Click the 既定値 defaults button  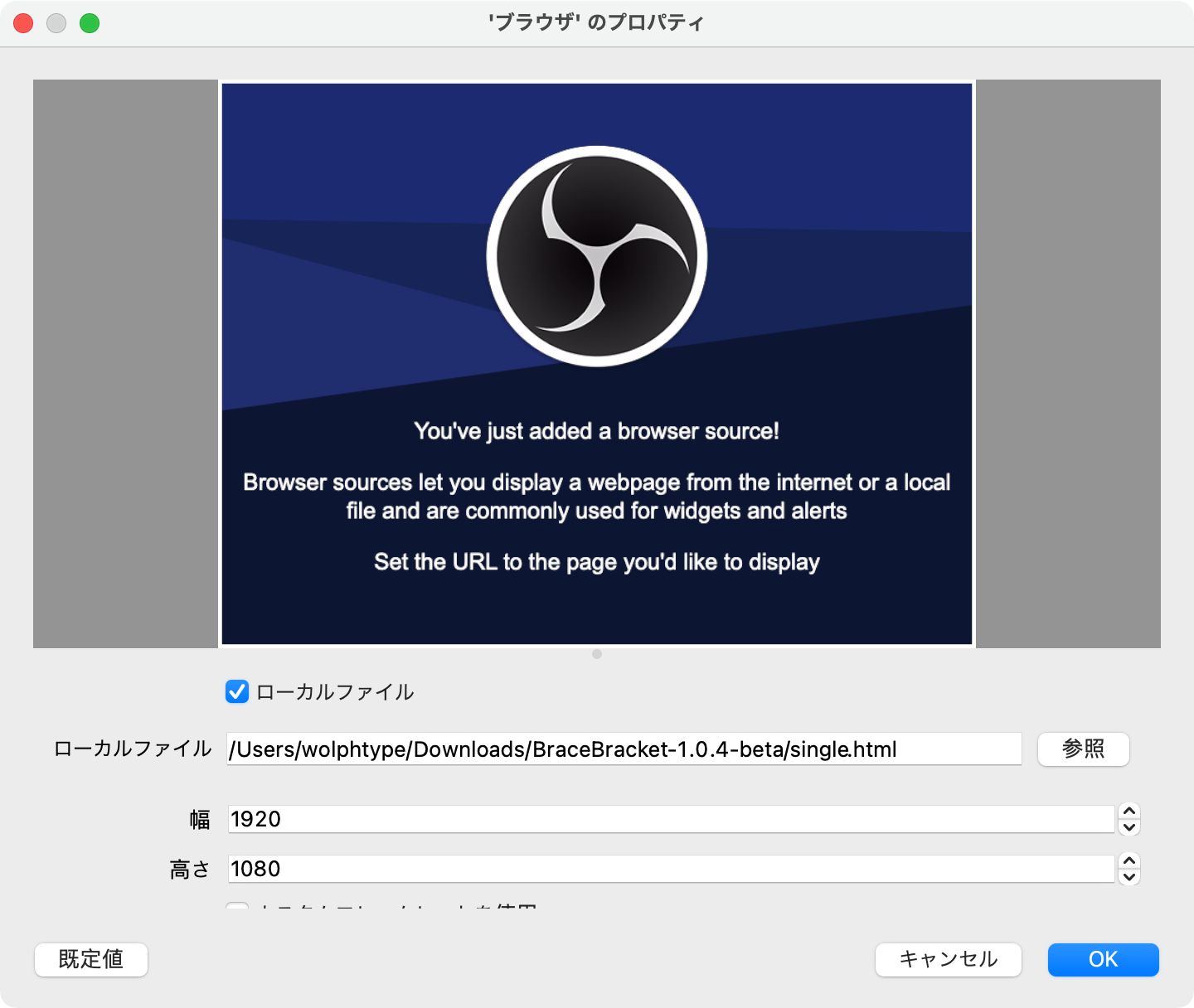pyautogui.click(x=91, y=959)
